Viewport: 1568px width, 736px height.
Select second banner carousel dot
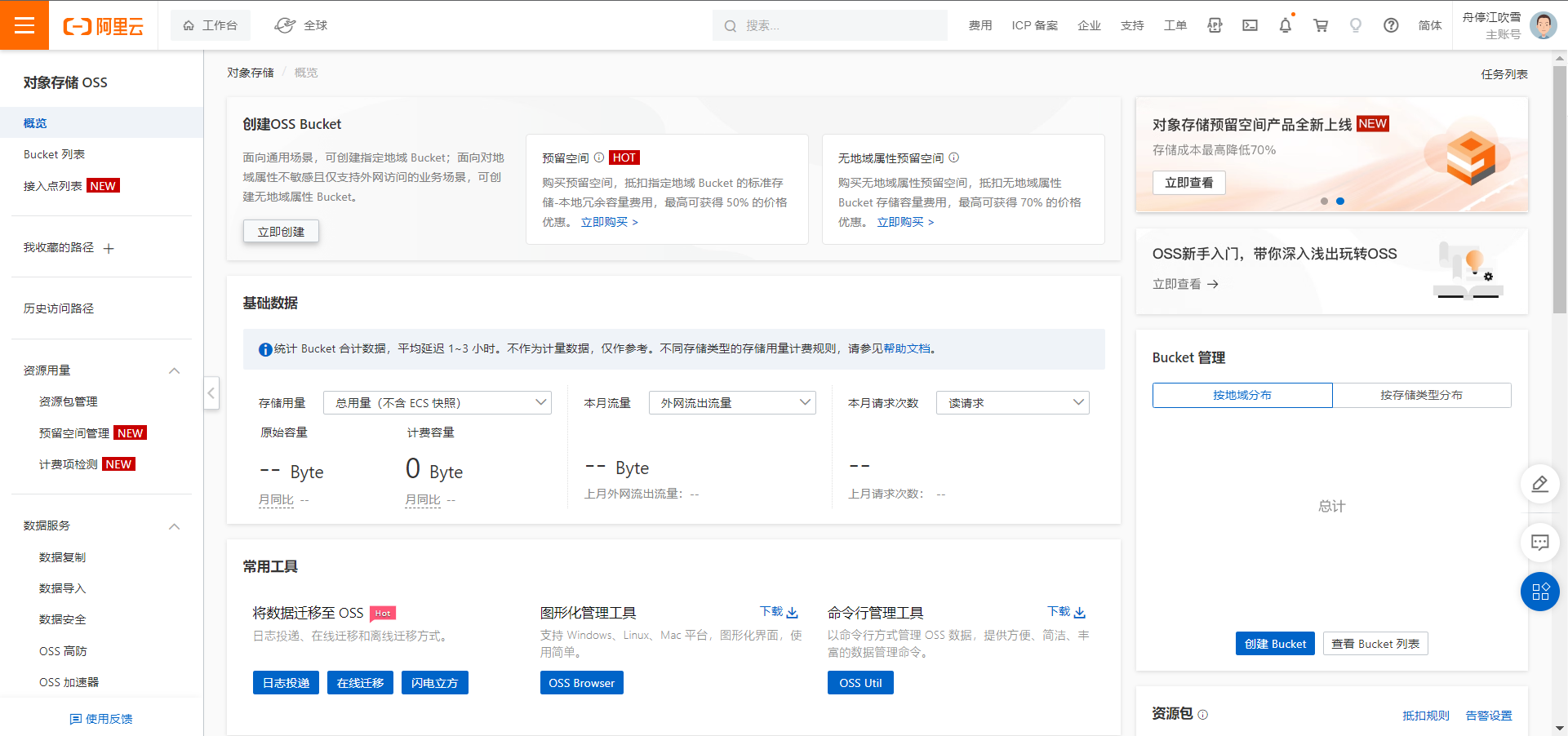[x=1340, y=201]
